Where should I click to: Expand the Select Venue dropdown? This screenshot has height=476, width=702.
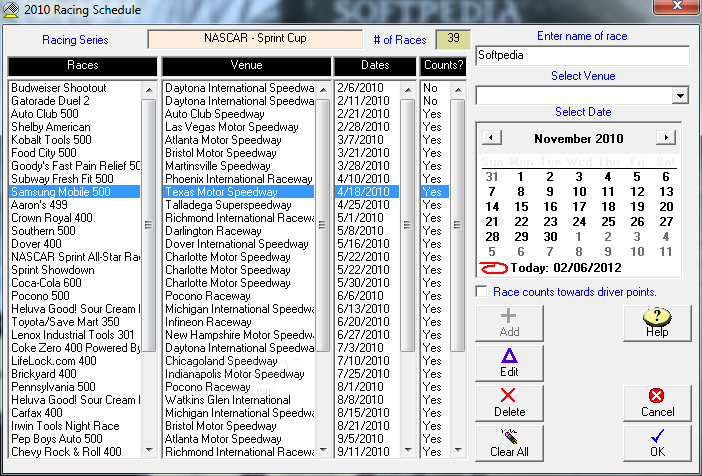(680, 95)
